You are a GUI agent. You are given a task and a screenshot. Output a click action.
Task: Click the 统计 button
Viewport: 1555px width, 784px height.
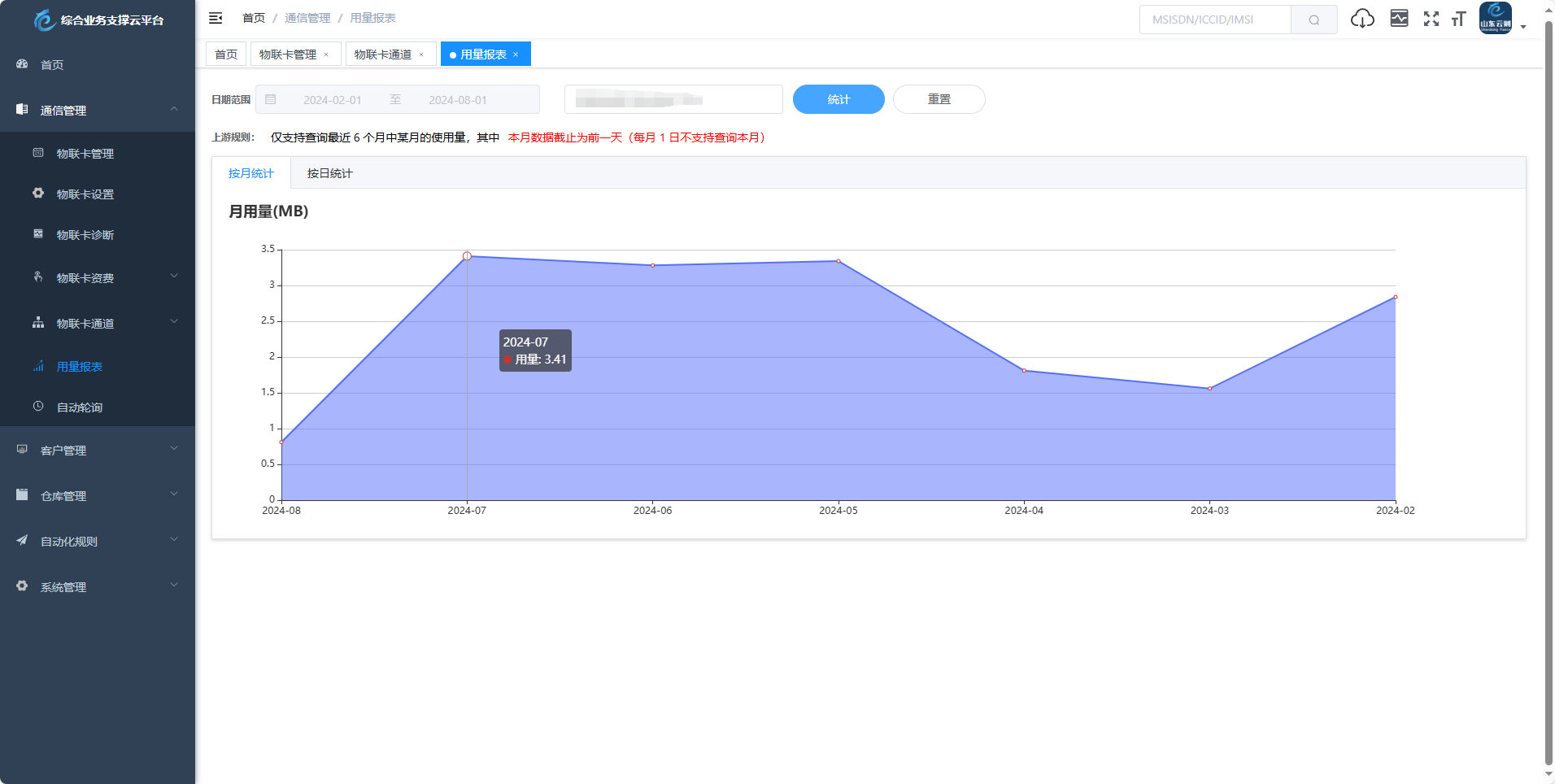tap(838, 99)
